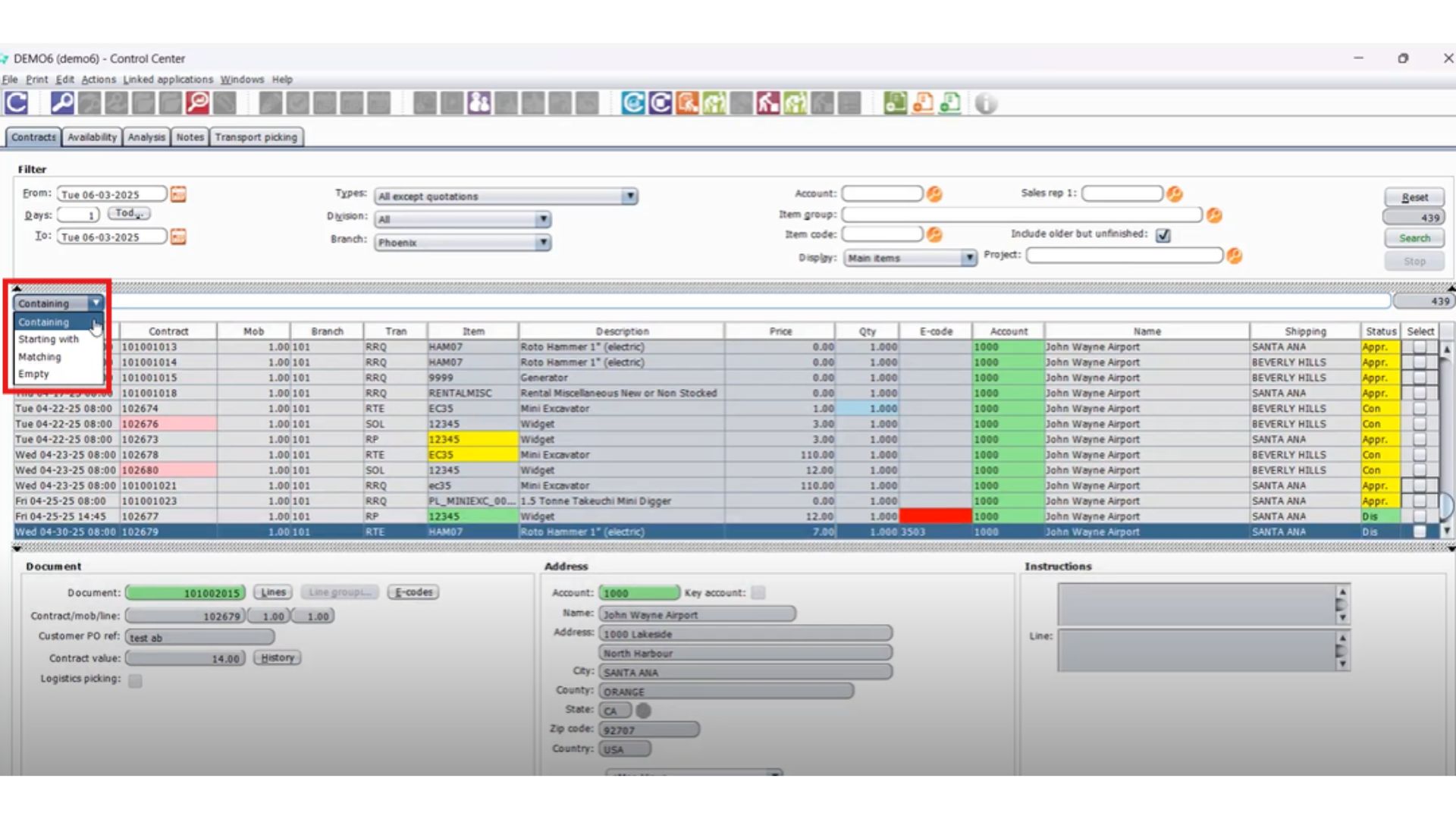Open the Actions menu

pos(99,79)
